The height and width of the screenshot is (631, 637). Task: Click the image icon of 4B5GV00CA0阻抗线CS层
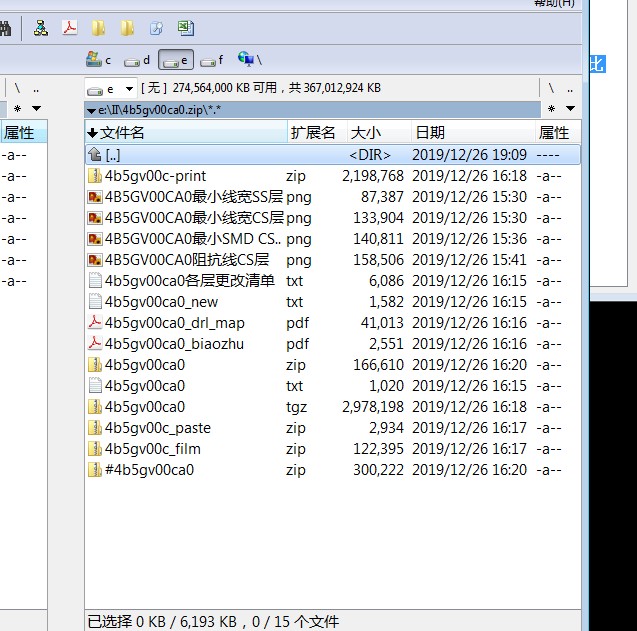(95, 260)
